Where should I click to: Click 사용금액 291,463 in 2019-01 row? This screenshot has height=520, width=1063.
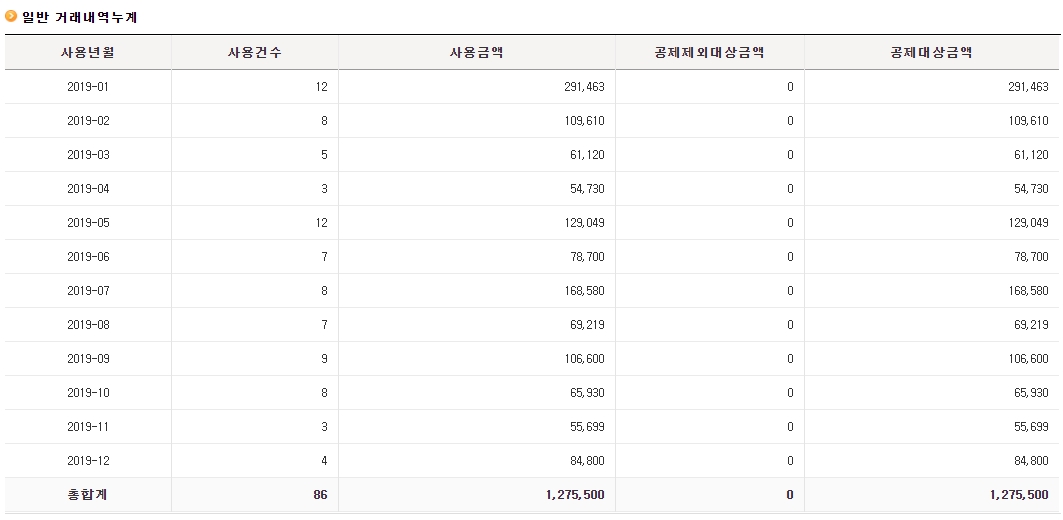coord(584,87)
